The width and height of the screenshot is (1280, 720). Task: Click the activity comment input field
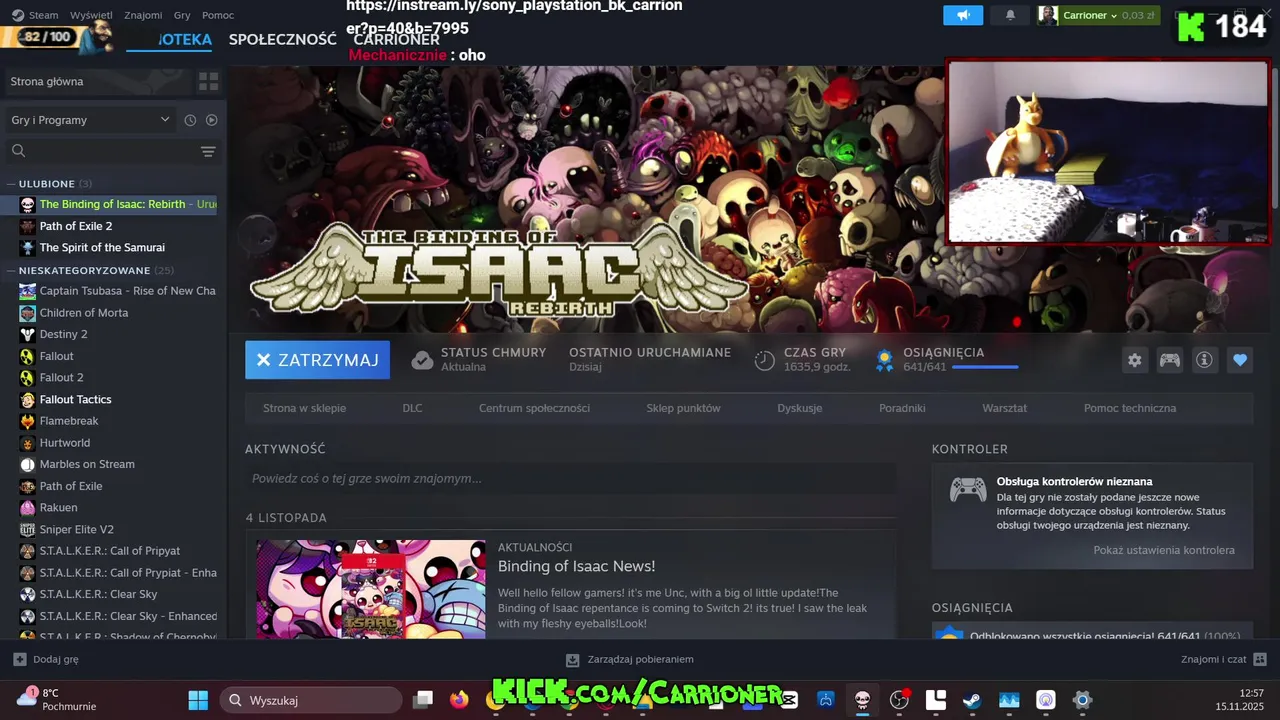(x=570, y=478)
